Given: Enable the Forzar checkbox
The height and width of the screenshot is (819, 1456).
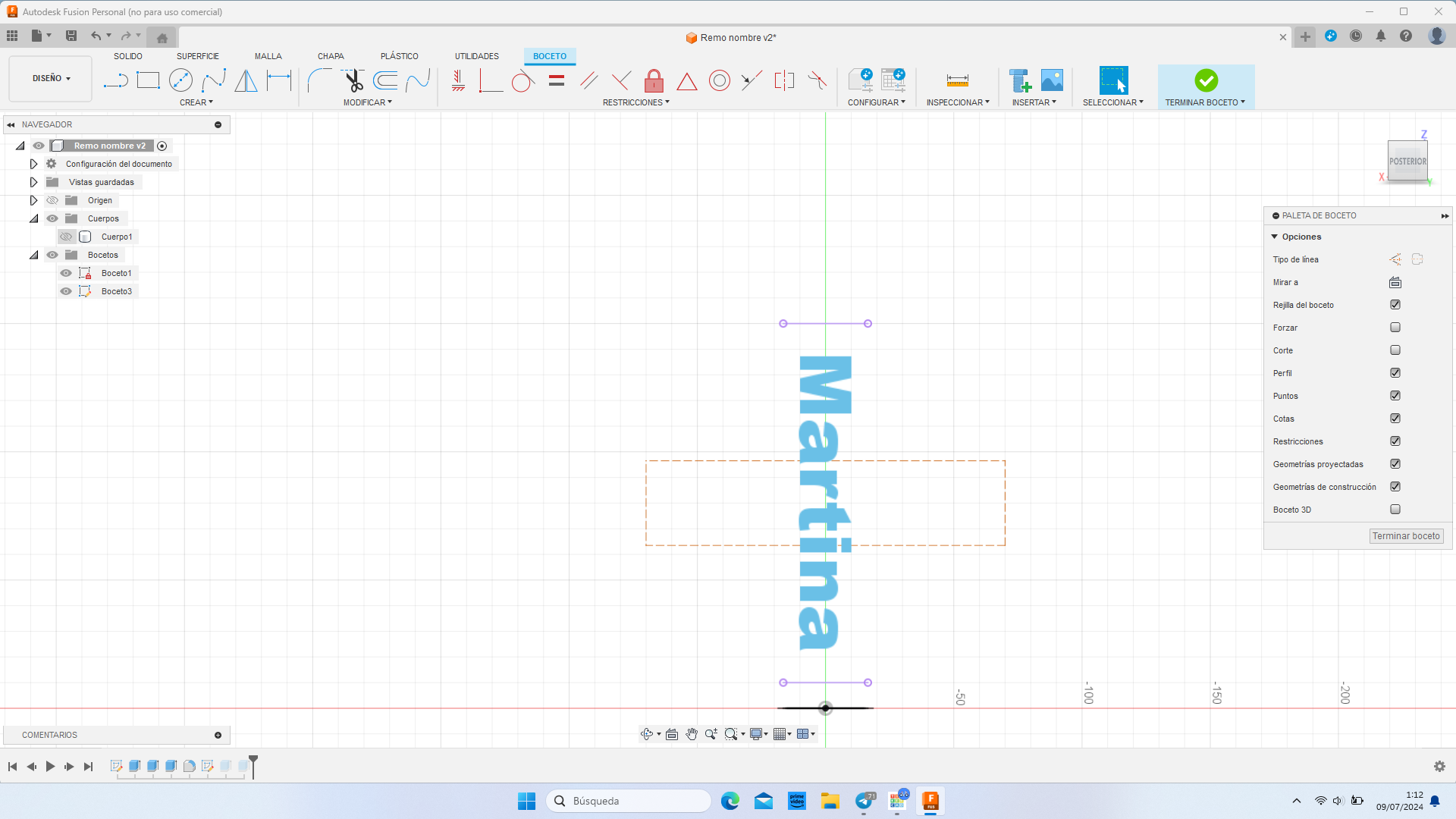Looking at the screenshot, I should (x=1395, y=328).
